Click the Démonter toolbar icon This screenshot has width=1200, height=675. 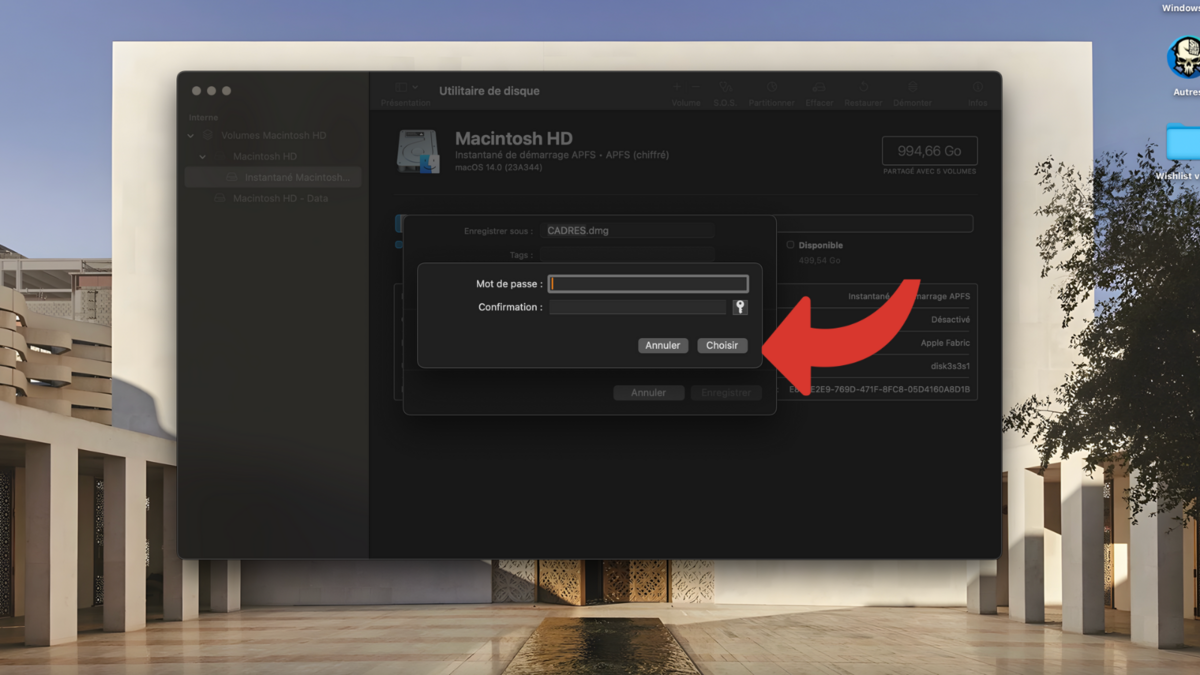(912, 88)
